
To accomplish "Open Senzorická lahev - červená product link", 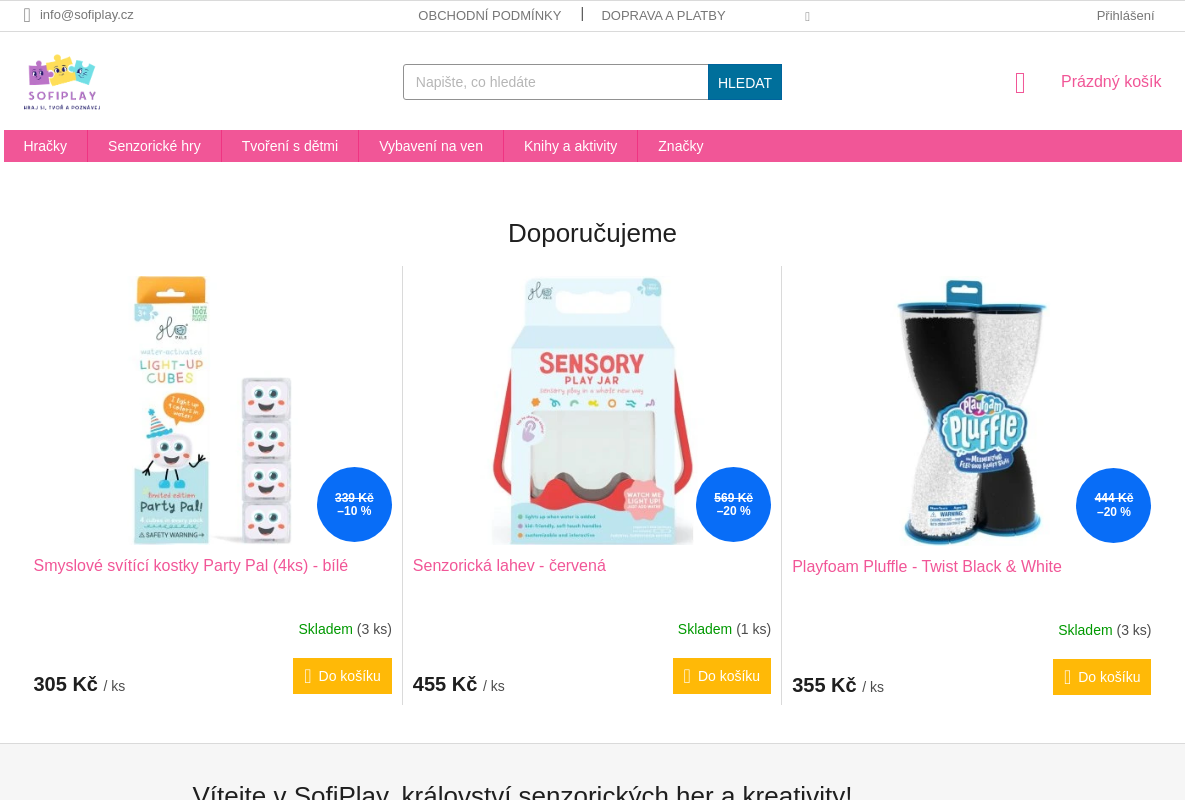I will pyautogui.click(x=509, y=566).
